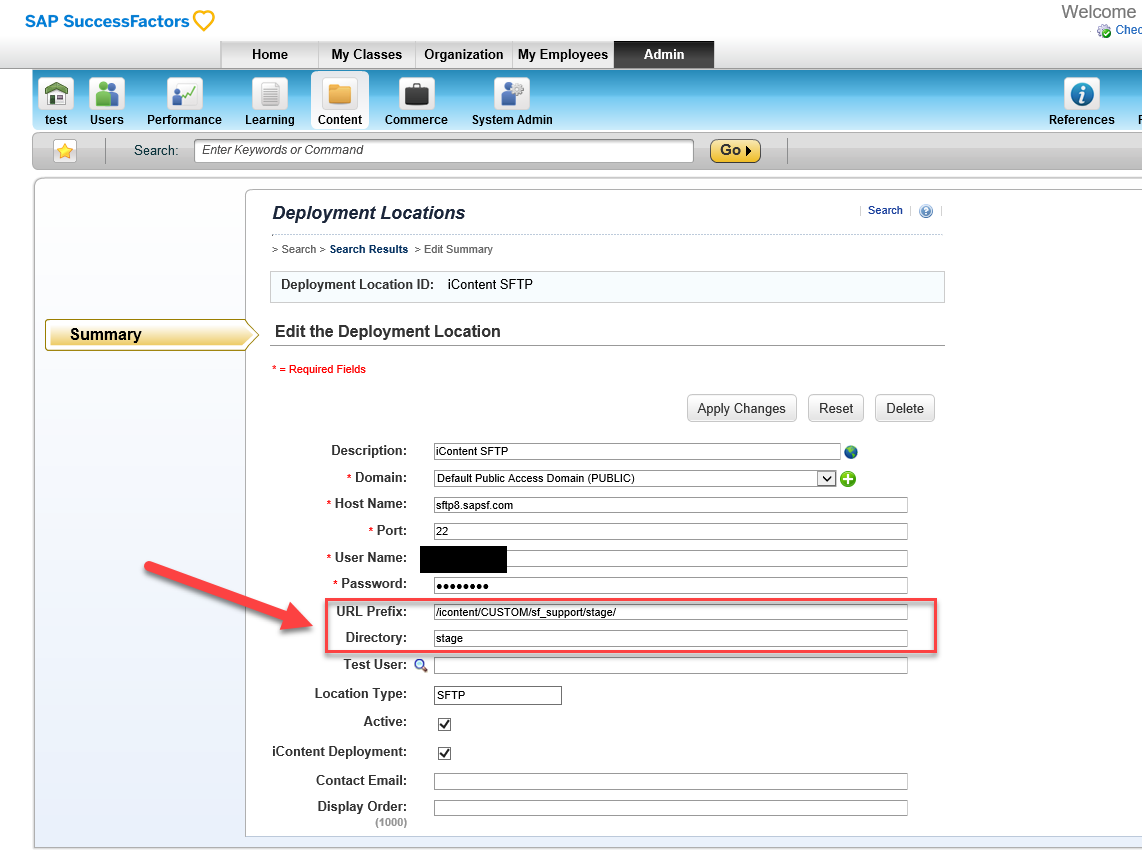Click the Delete button
Image resolution: width=1142 pixels, height=855 pixels.
click(905, 409)
